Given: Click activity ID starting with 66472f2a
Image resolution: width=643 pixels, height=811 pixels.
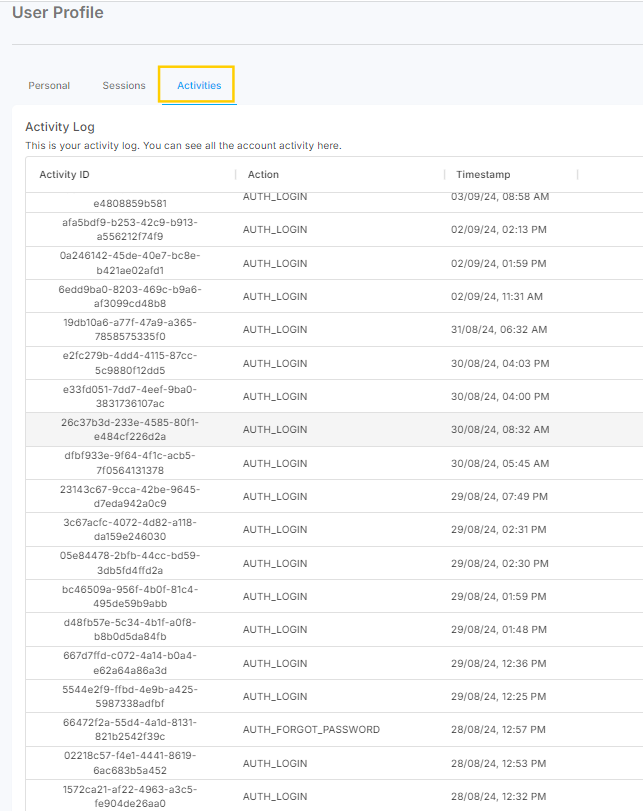Looking at the screenshot, I should point(130,730).
